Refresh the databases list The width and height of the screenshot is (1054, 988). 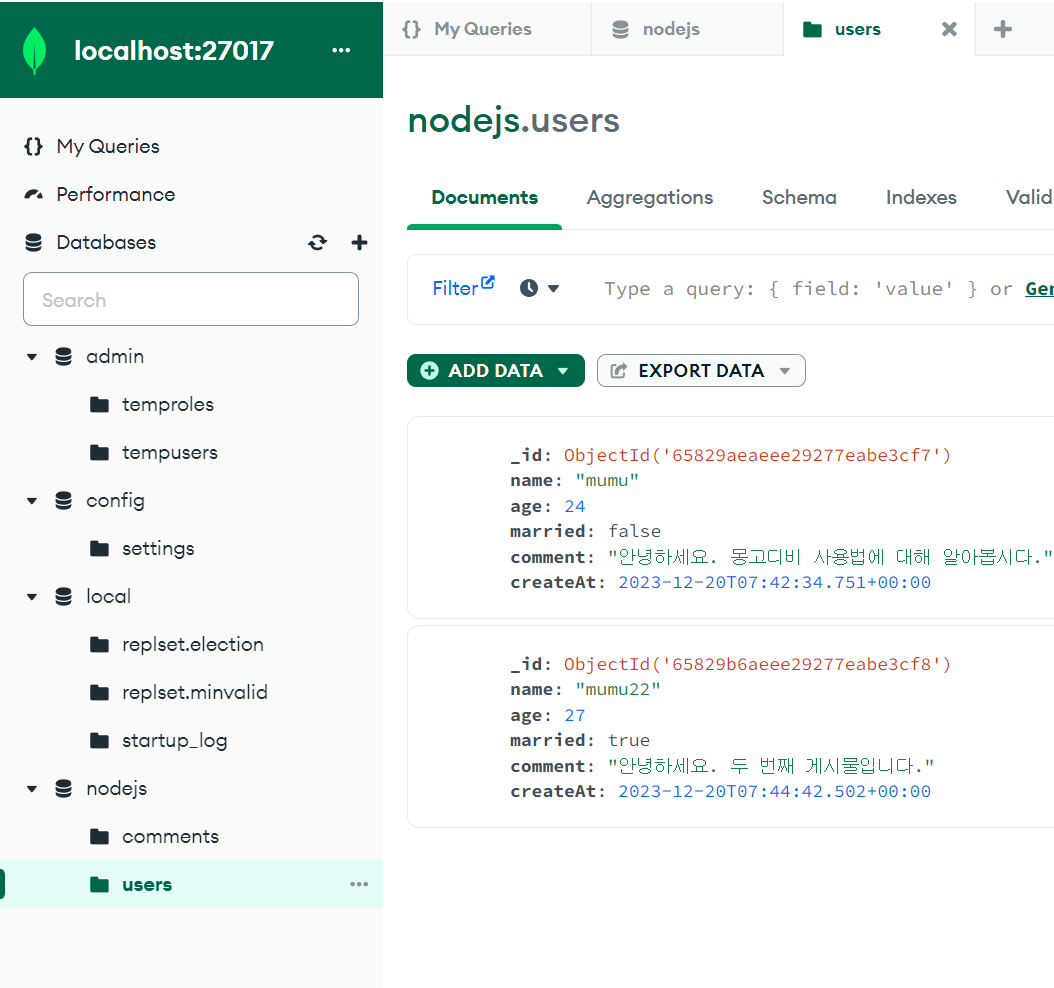317,243
